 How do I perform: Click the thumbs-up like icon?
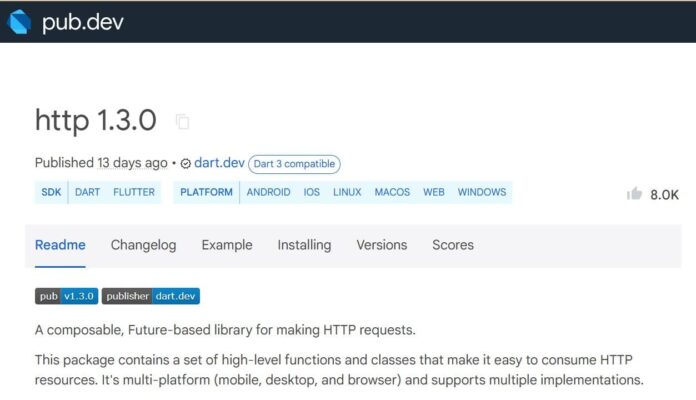[x=634, y=194]
